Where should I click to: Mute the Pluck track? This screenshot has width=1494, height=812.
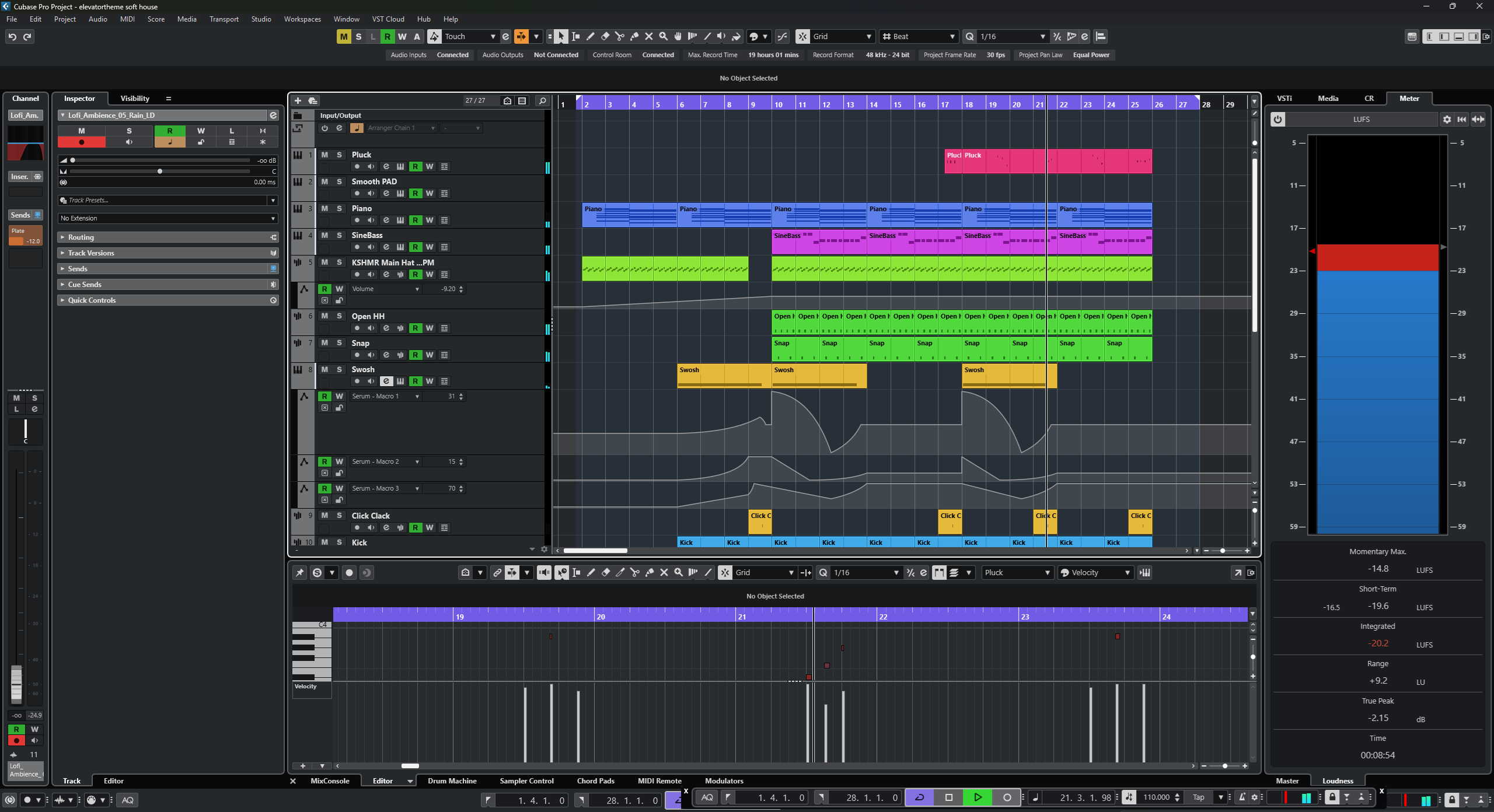coord(324,155)
